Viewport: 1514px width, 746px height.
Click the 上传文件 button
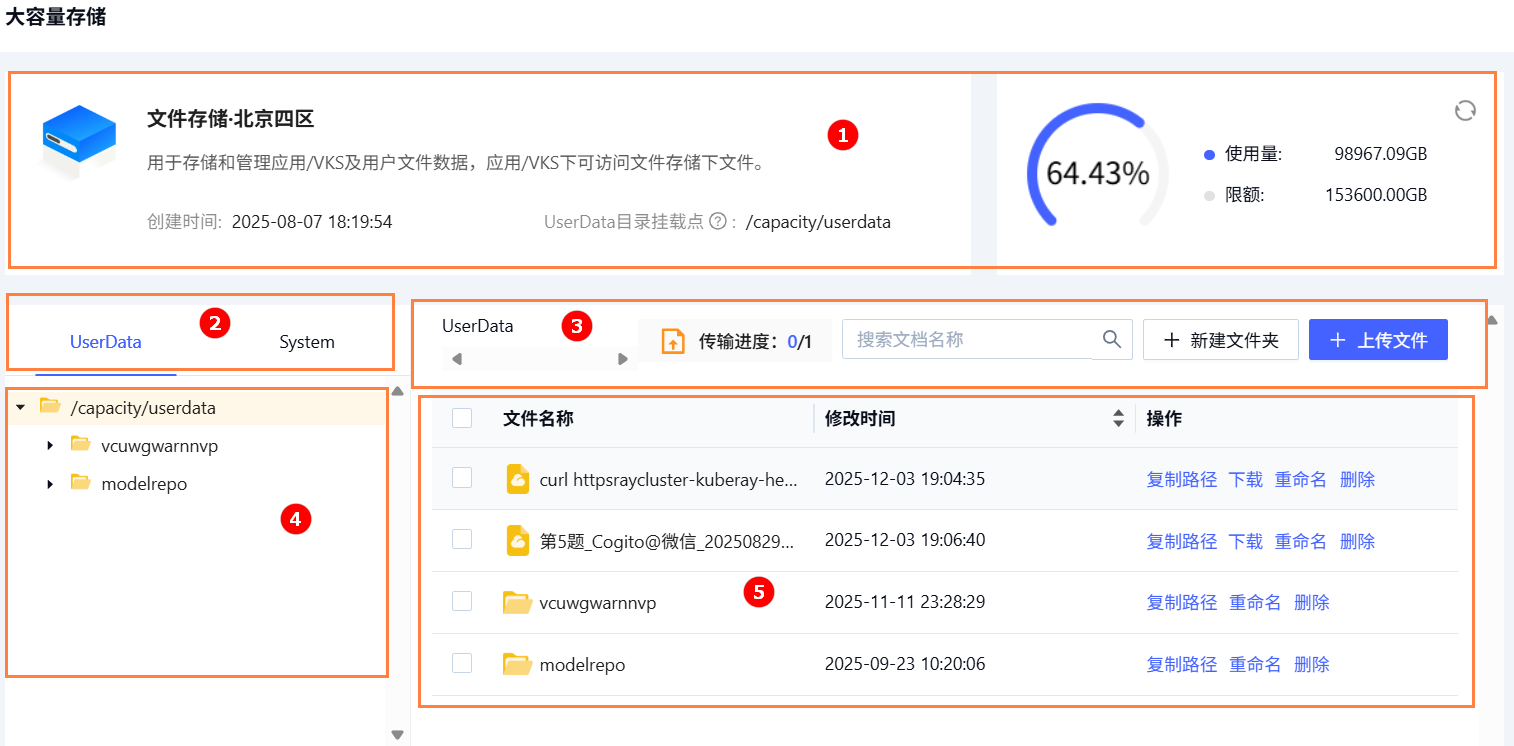click(x=1377, y=339)
